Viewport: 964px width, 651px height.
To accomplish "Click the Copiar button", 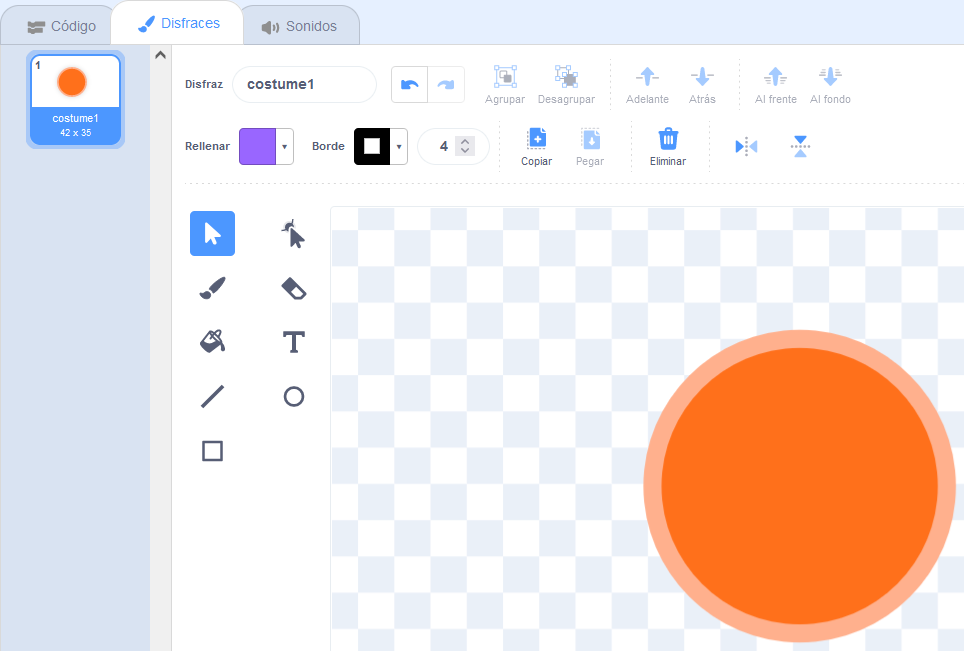I will tap(536, 146).
